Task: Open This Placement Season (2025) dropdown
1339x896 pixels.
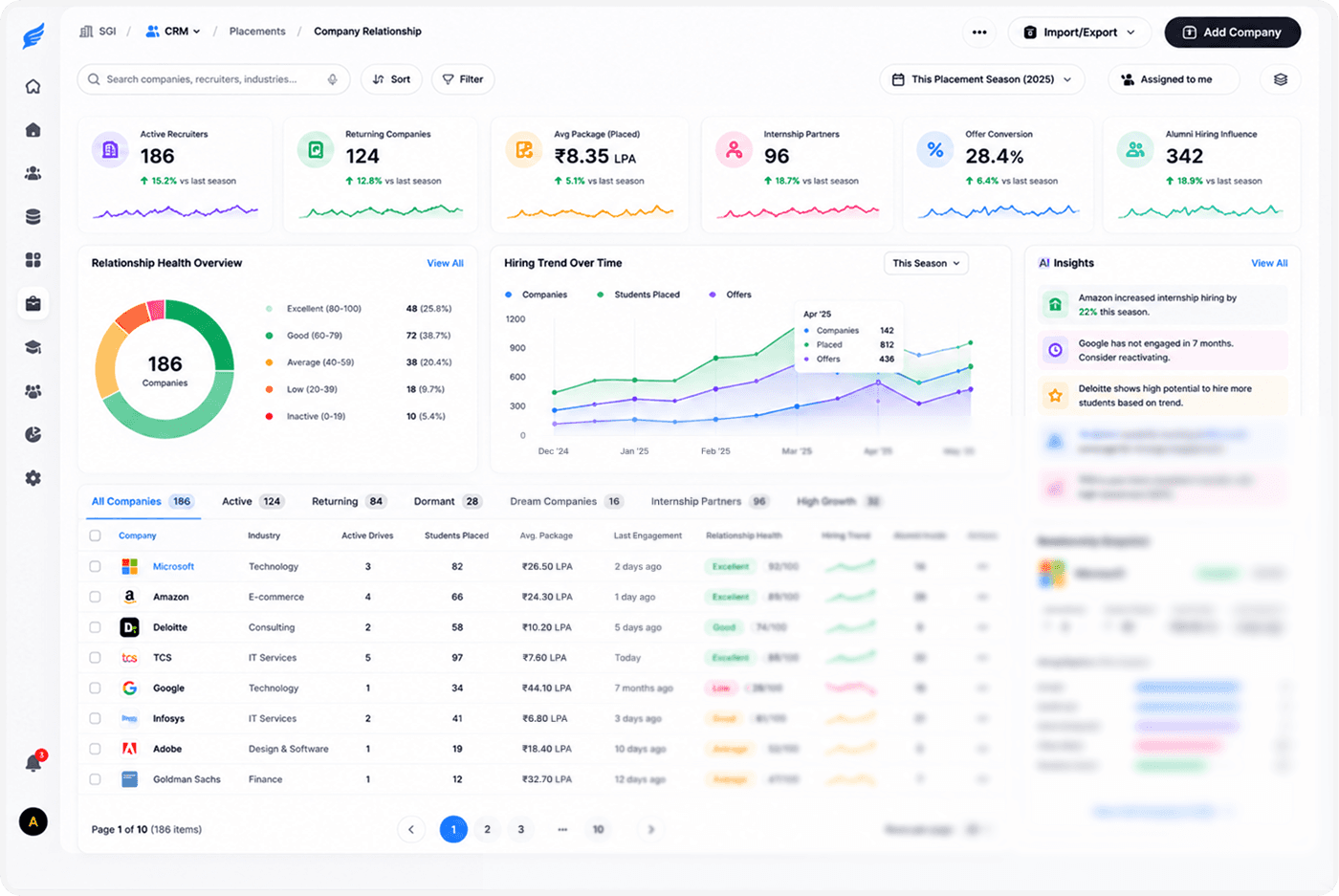Action: [x=981, y=79]
